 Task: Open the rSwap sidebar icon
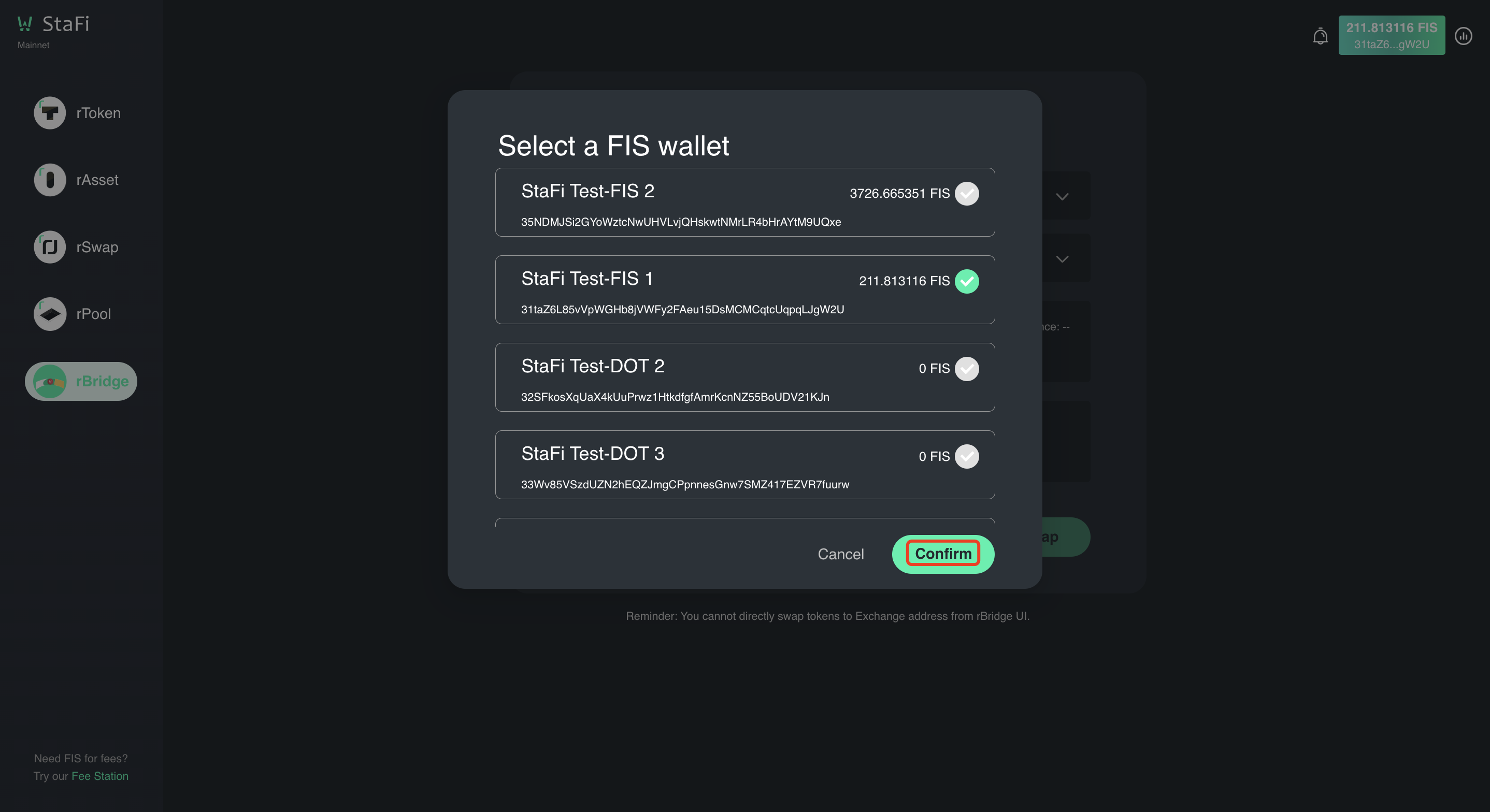pyautogui.click(x=50, y=247)
